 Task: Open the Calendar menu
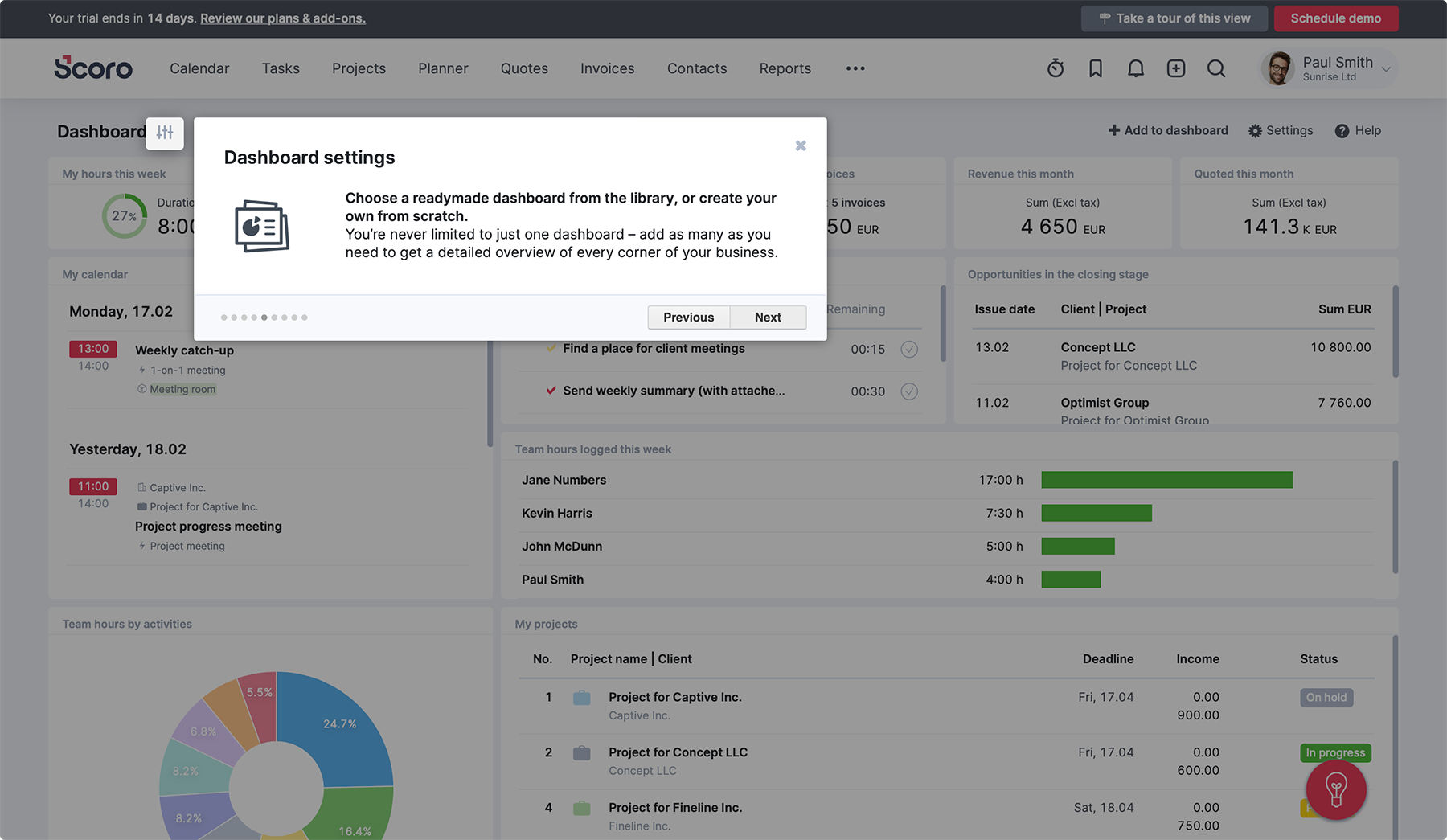pyautogui.click(x=199, y=68)
